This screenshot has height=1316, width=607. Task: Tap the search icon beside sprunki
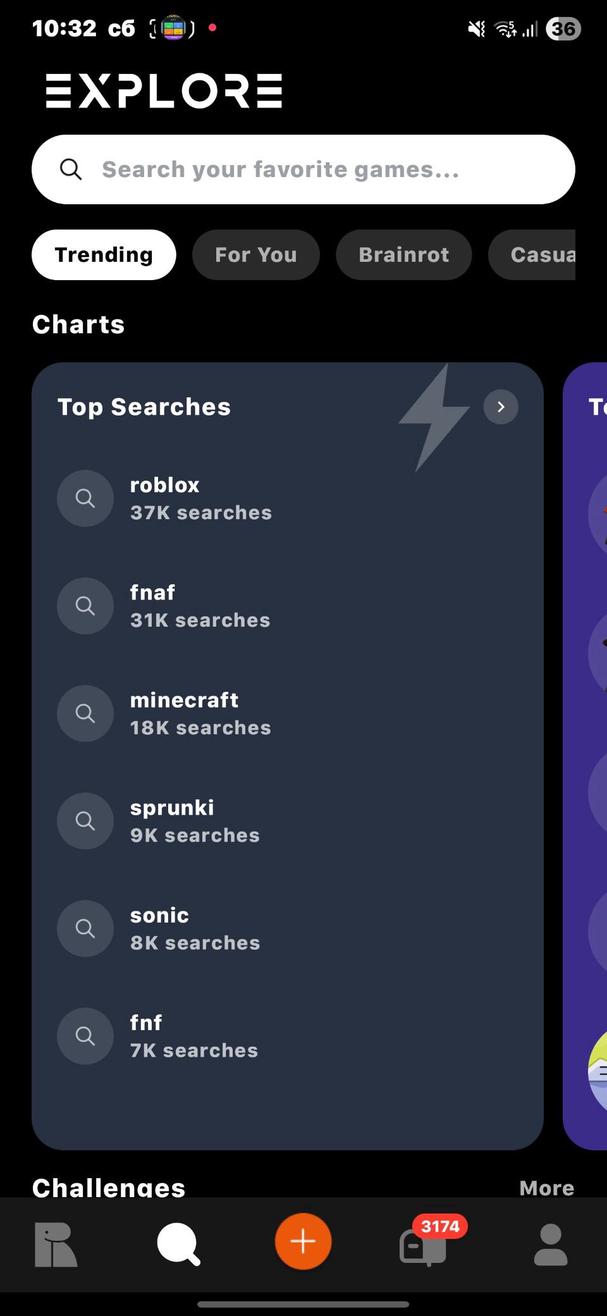pyautogui.click(x=85, y=820)
